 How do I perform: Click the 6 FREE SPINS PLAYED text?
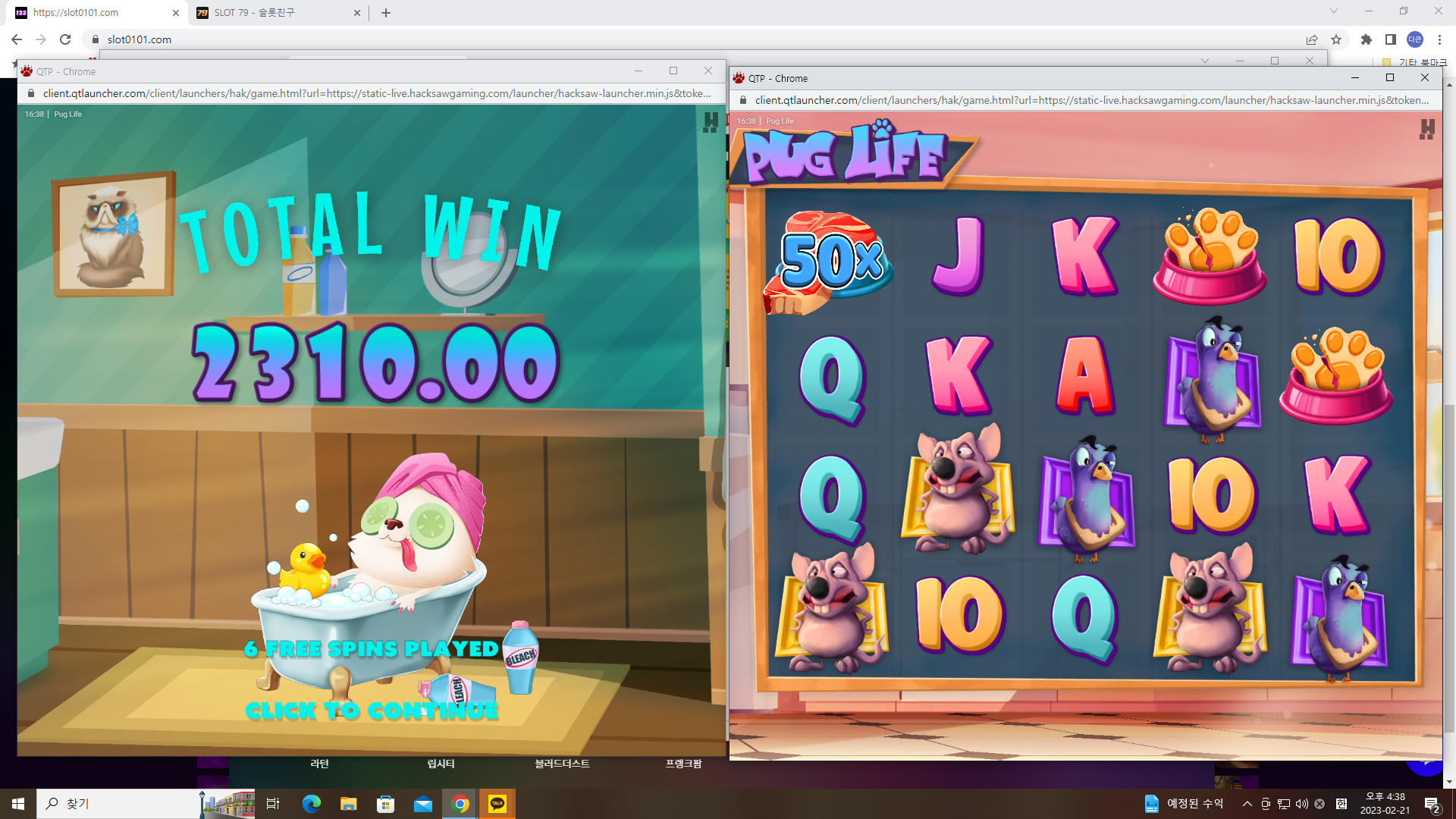click(371, 649)
